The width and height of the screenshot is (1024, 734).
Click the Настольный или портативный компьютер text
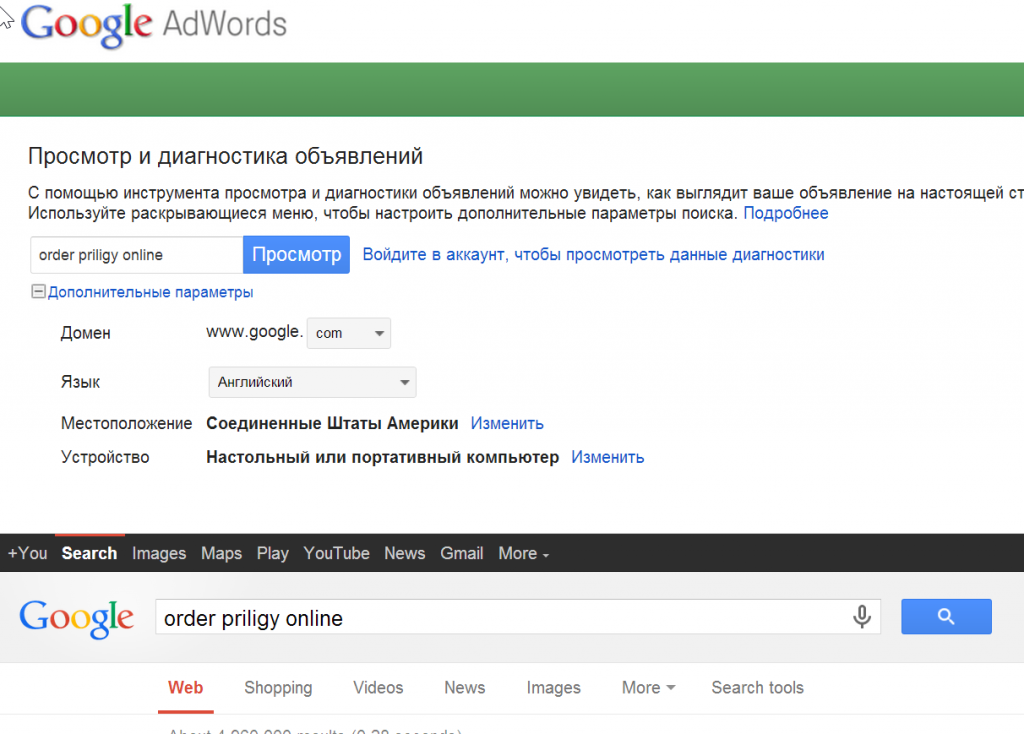click(383, 457)
